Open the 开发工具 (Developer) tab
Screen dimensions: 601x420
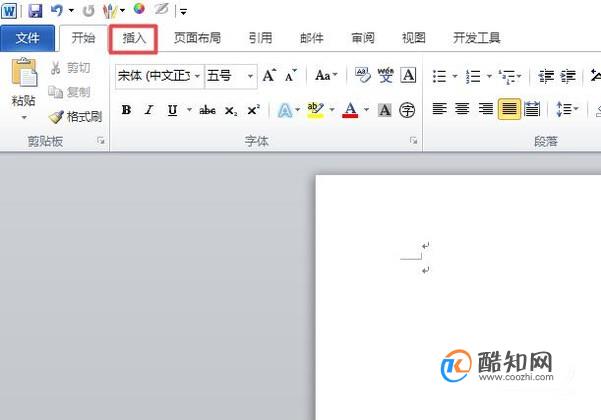[476, 38]
